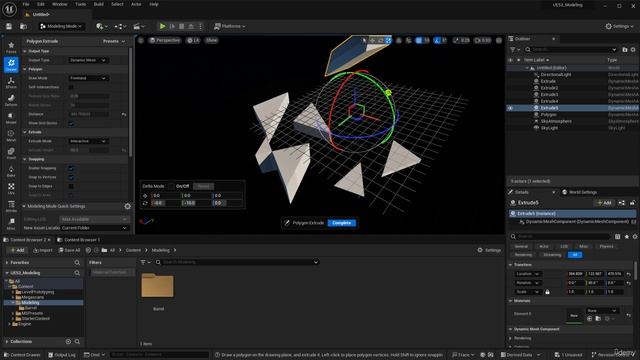Open the File menu
Image resolution: width=640 pixels, height=360 pixels.
(x=26, y=4)
